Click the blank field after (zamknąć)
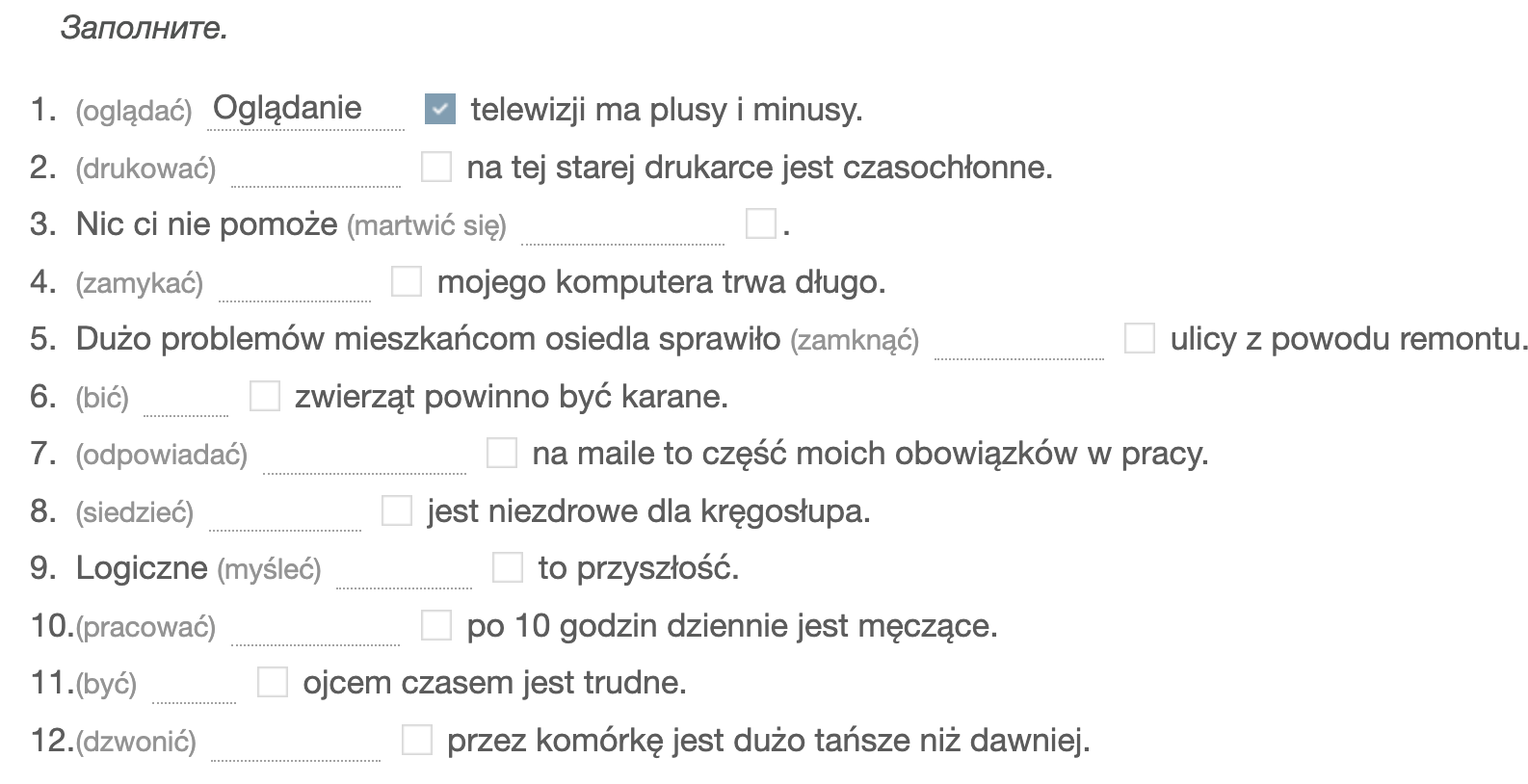This screenshot has width=1528, height=784. point(1019,339)
